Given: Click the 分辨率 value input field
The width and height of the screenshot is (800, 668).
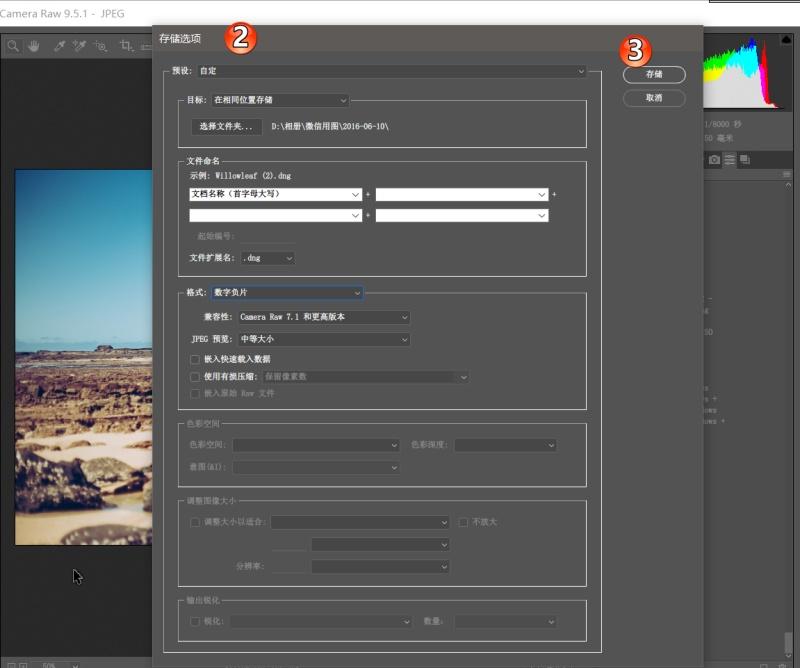Looking at the screenshot, I should click(289, 566).
